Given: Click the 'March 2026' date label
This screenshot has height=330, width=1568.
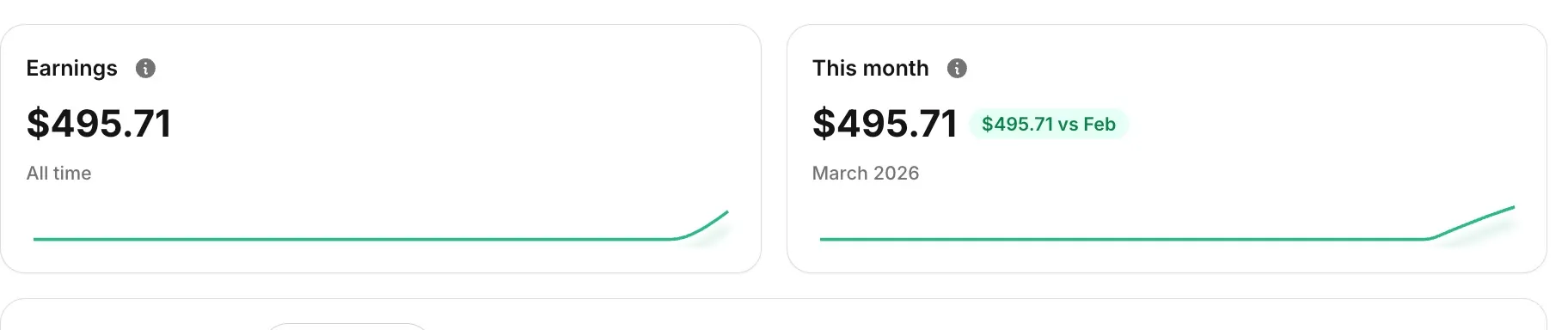Looking at the screenshot, I should coord(866,174).
